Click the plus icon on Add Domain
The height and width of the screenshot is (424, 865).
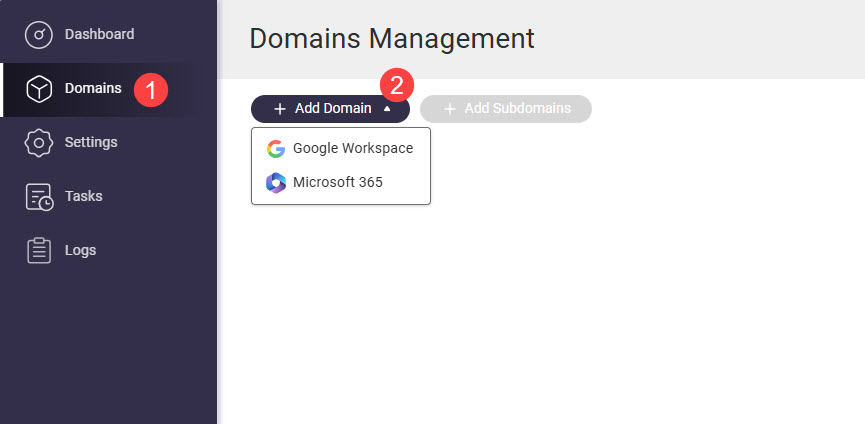click(280, 109)
